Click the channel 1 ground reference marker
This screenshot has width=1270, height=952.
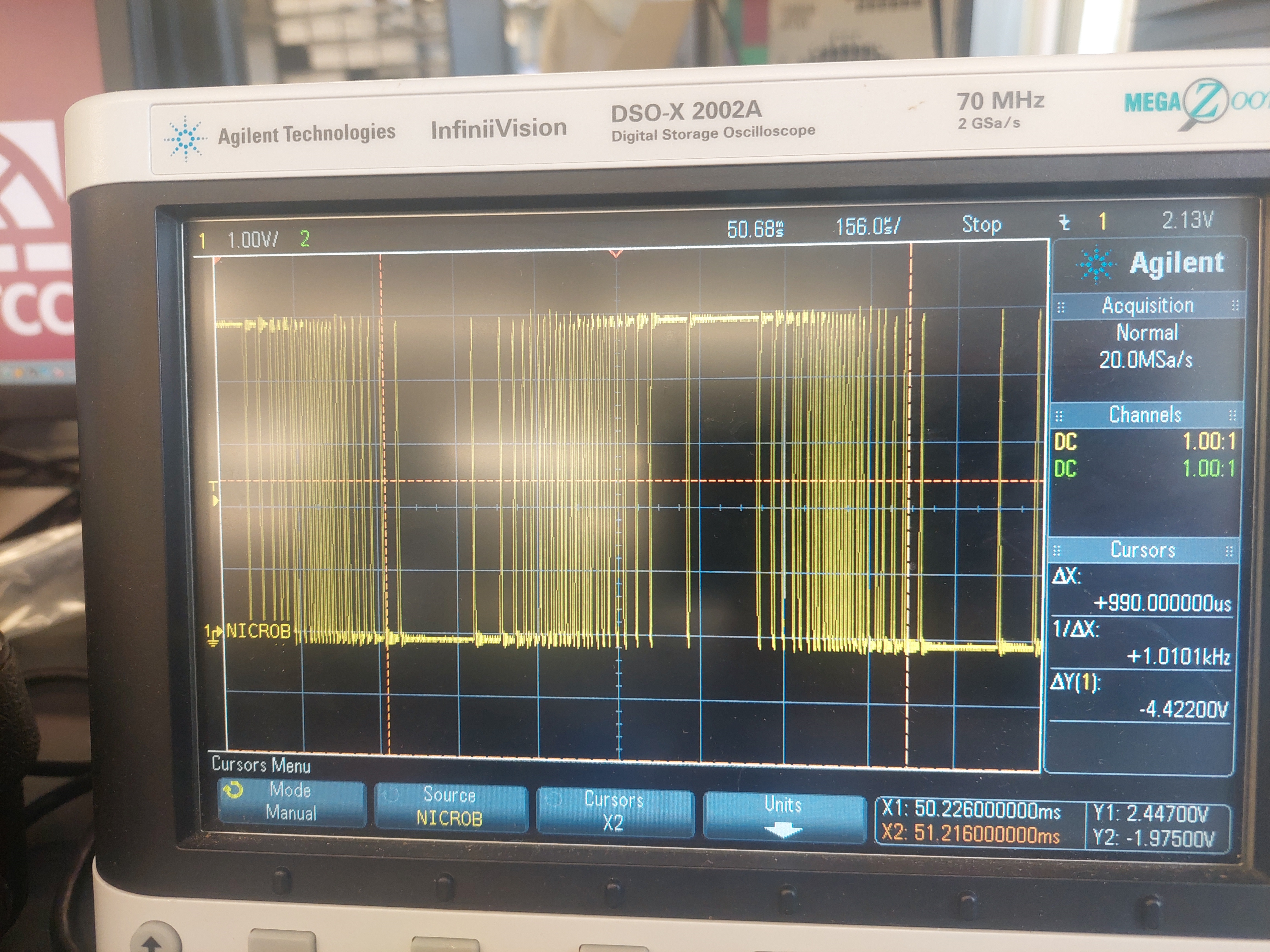tap(213, 635)
